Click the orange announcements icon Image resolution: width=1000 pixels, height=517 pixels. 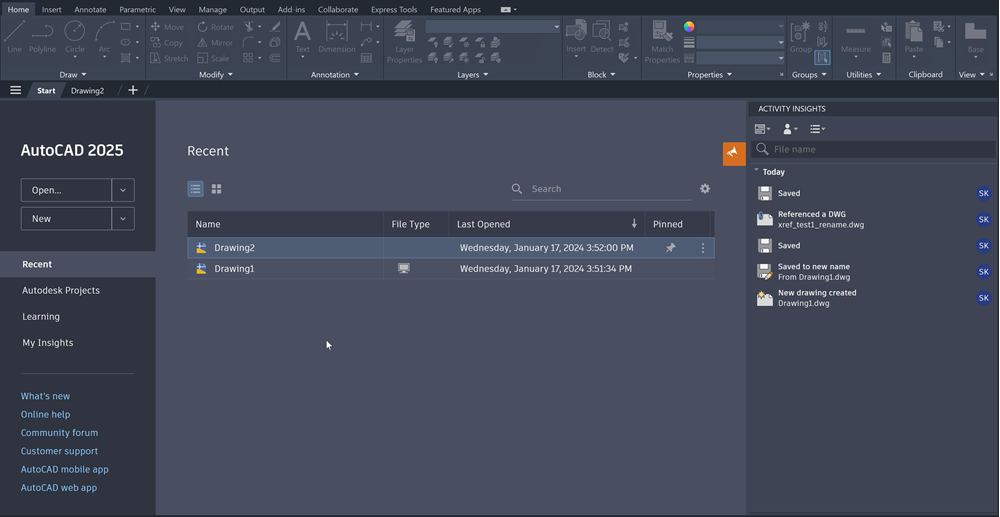[734, 152]
